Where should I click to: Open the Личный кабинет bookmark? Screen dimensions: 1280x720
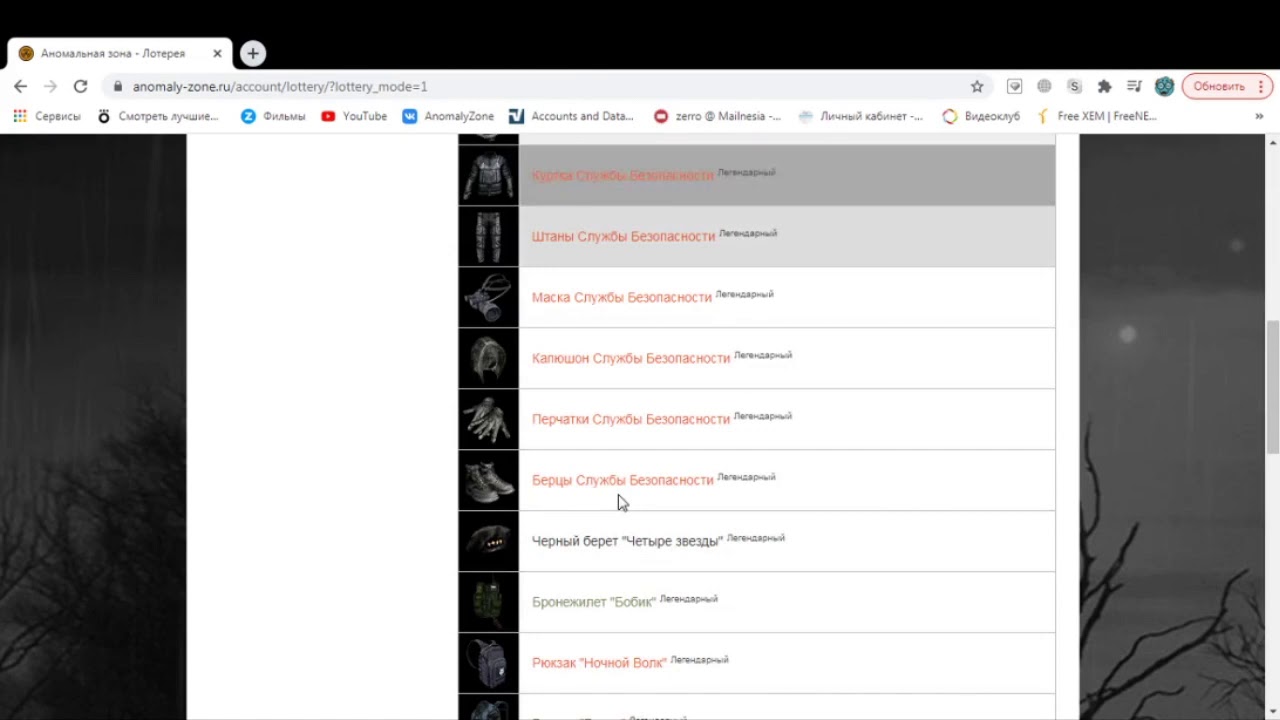(x=861, y=116)
